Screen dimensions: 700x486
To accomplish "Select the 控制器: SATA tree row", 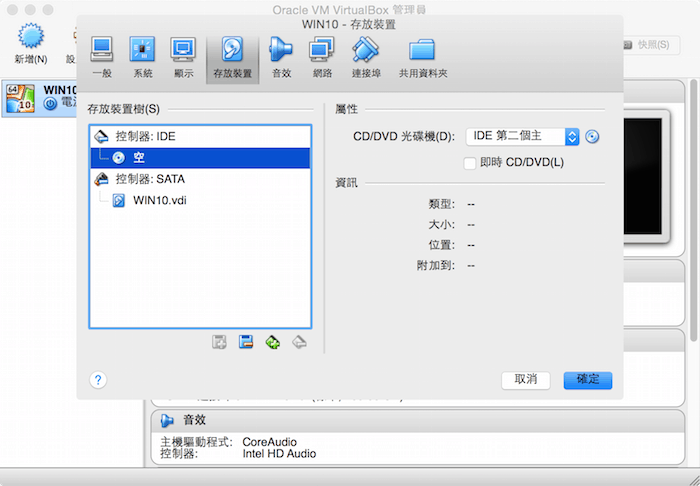I will click(200, 179).
